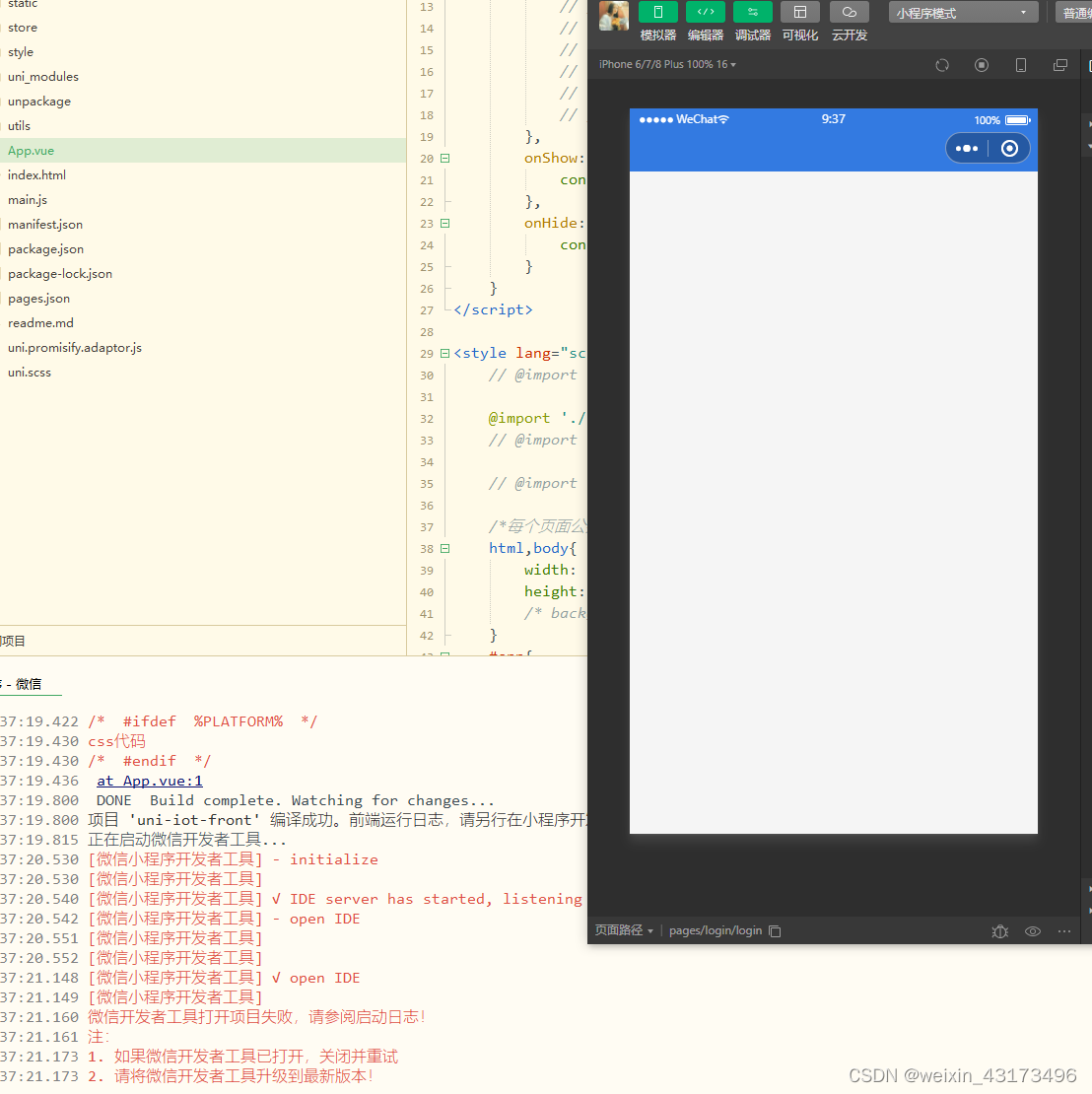Collapse the onHide code fold at line 23
This screenshot has height=1094, width=1092.
tap(444, 224)
